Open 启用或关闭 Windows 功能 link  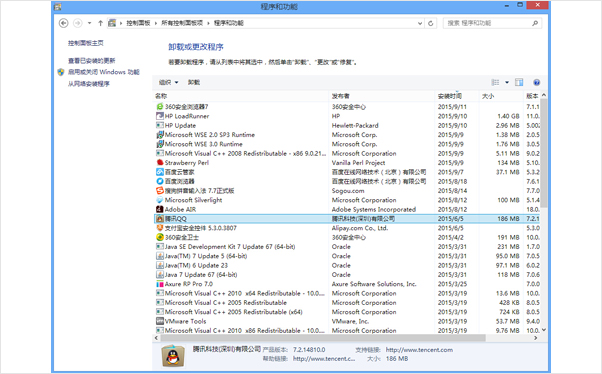(104, 72)
